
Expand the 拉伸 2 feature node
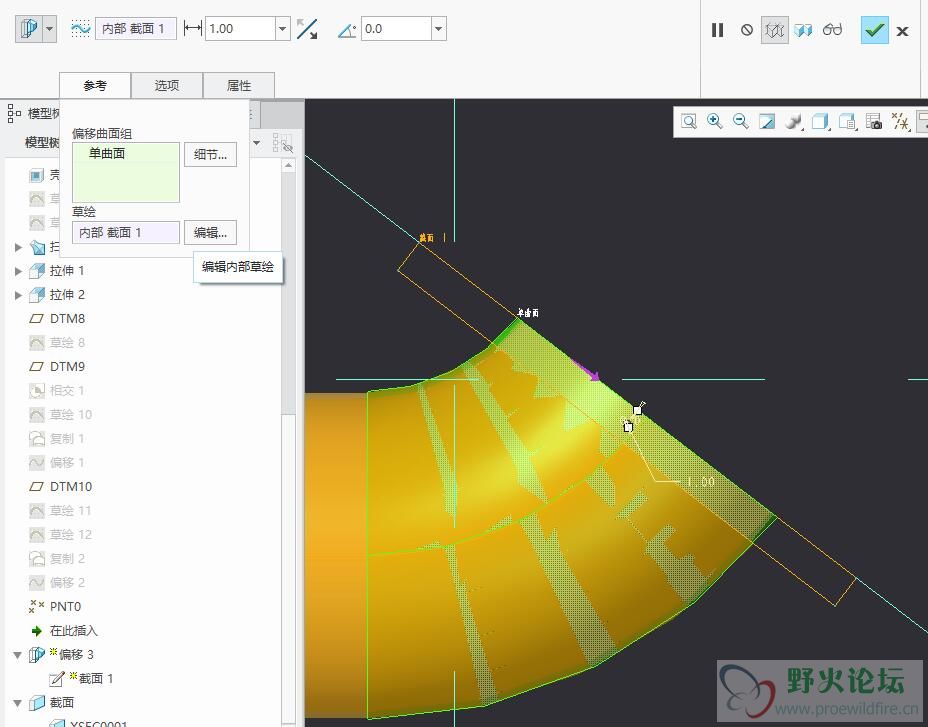(x=18, y=295)
